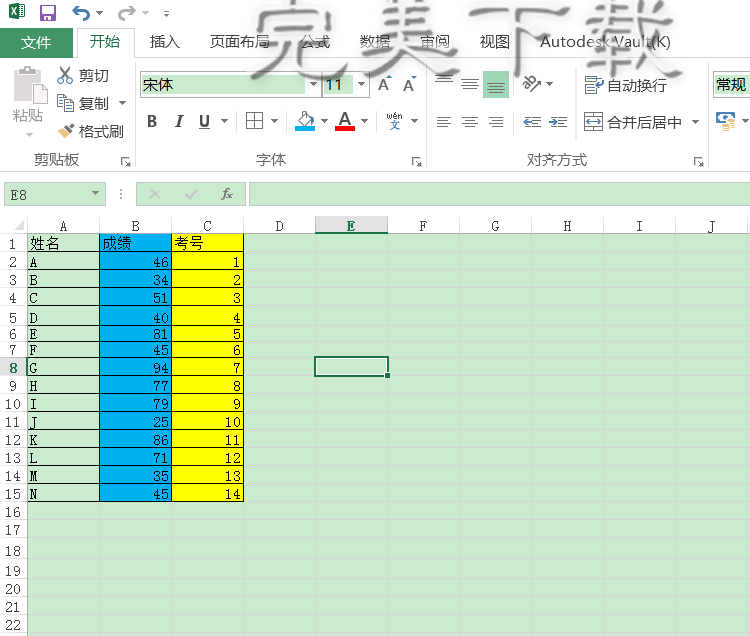Open the 剪贴板 clipboard dialog launcher
The height and width of the screenshot is (636, 750).
click(126, 162)
